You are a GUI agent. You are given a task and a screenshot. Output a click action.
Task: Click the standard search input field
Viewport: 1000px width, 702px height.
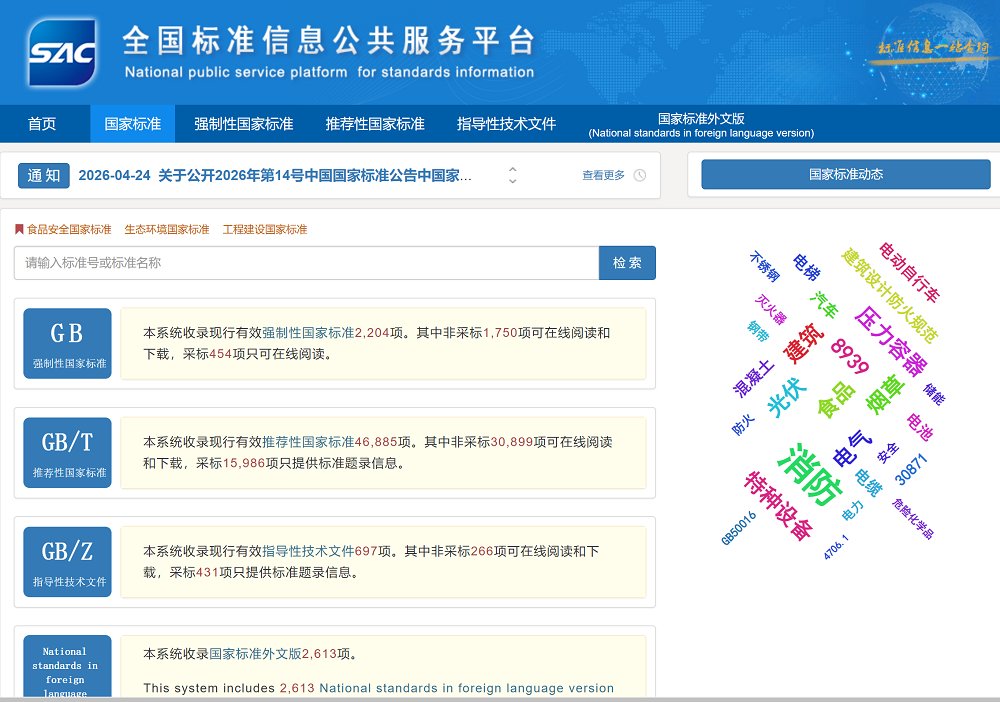point(300,262)
